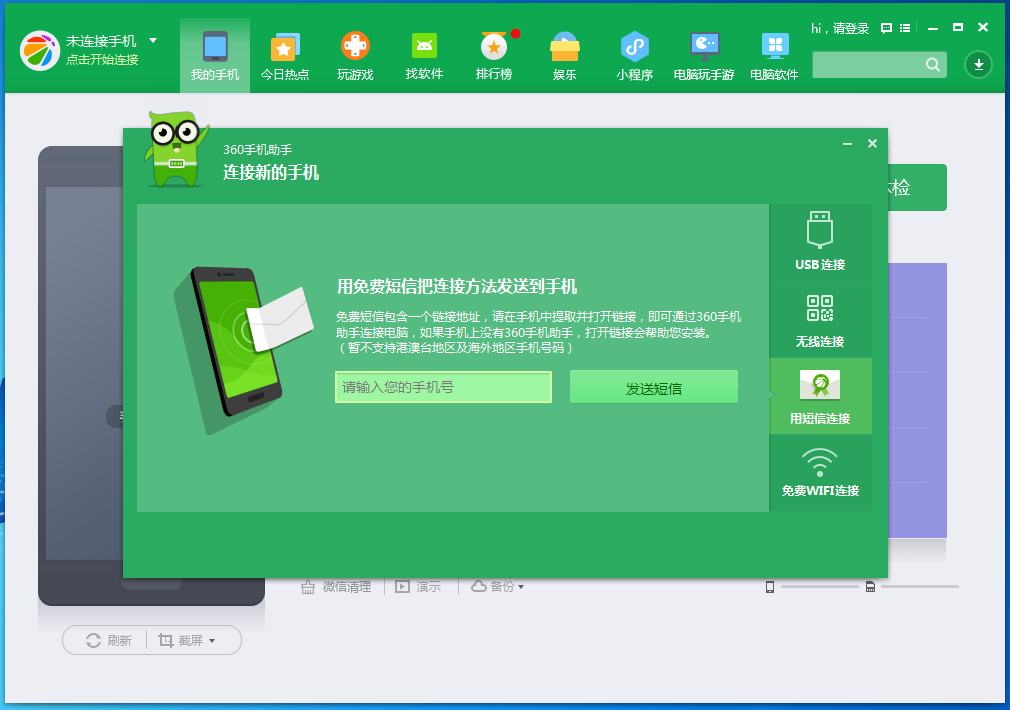Open 找软件 to search for apps
This screenshot has width=1010, height=710.
pyautogui.click(x=424, y=55)
